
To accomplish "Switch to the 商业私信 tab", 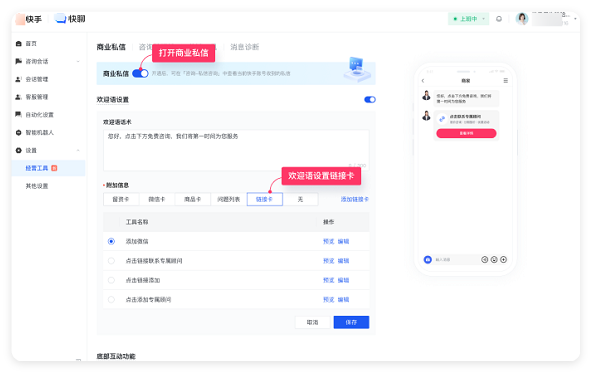I will (111, 47).
